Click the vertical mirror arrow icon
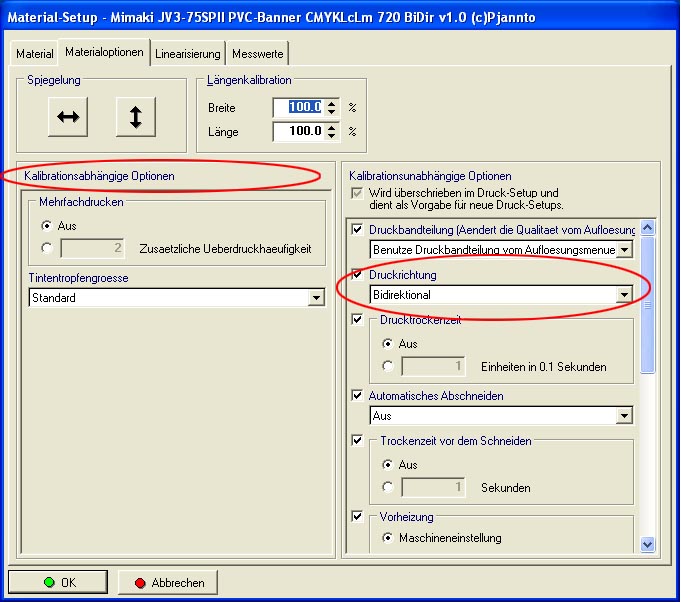The height and width of the screenshot is (602, 681). (136, 116)
